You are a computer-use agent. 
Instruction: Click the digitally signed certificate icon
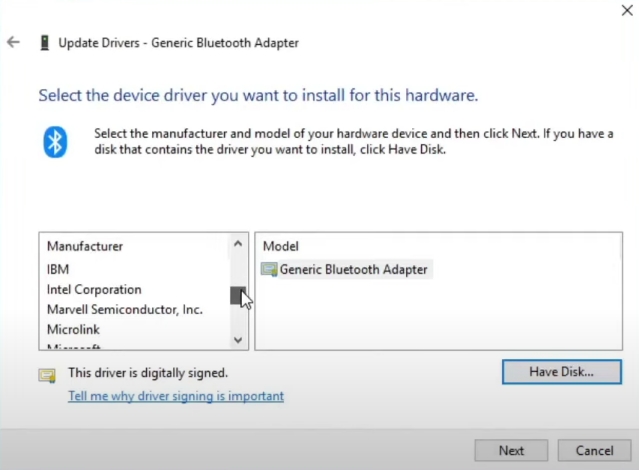[47, 375]
